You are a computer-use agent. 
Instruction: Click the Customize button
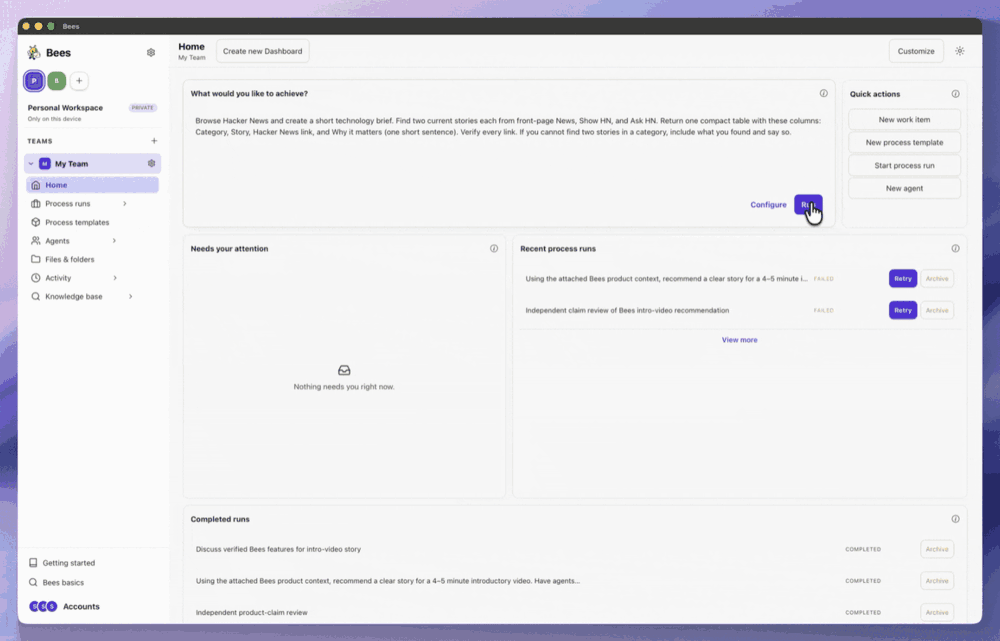[916, 51]
